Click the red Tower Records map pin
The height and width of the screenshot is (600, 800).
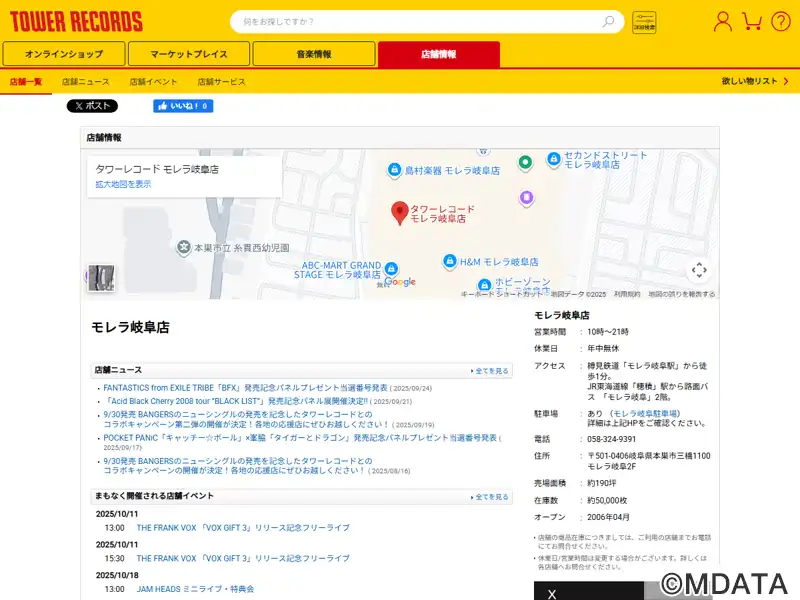(x=399, y=212)
